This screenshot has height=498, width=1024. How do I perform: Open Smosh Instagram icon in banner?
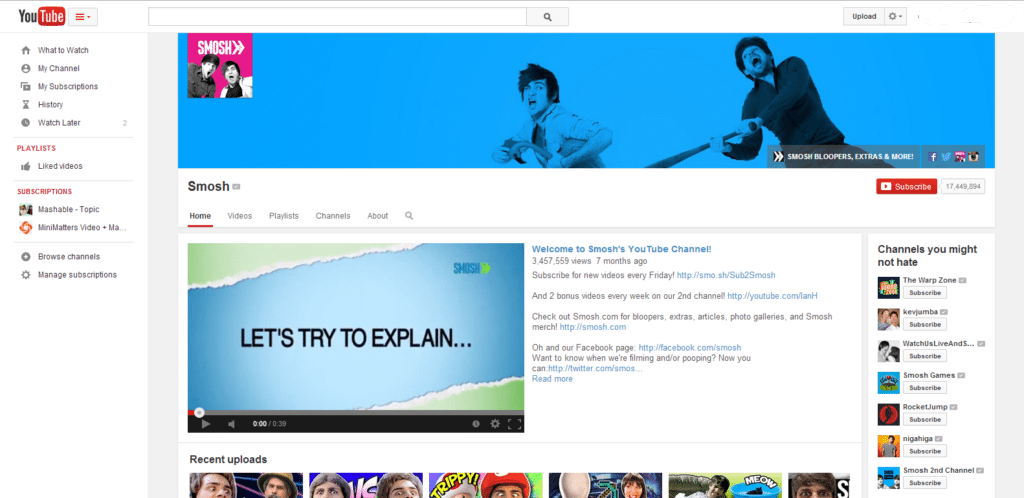click(973, 157)
